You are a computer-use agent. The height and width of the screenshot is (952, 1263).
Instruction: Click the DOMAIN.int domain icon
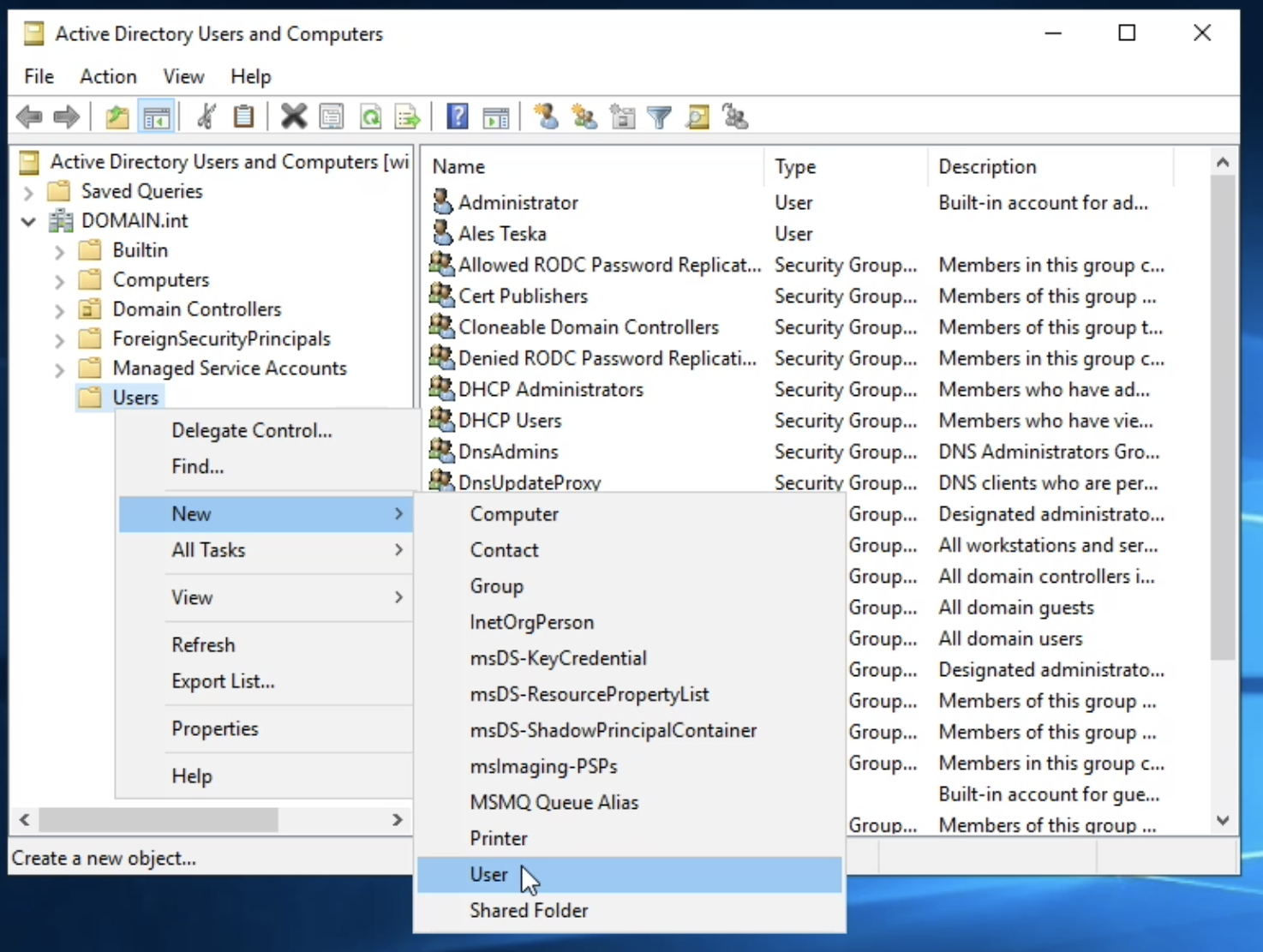(x=60, y=220)
